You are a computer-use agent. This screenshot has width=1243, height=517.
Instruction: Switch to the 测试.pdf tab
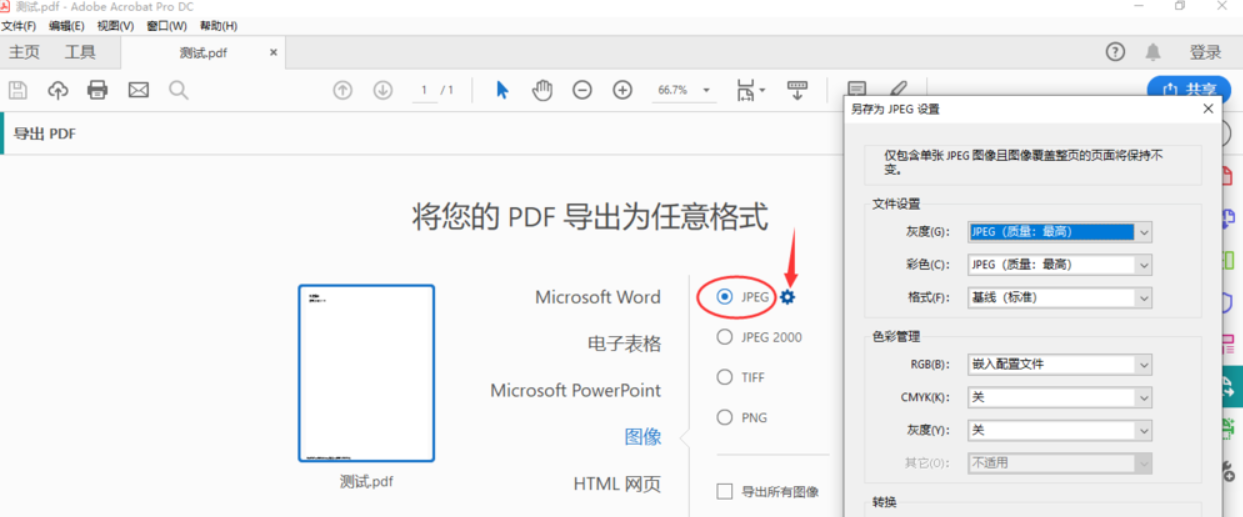click(x=201, y=52)
